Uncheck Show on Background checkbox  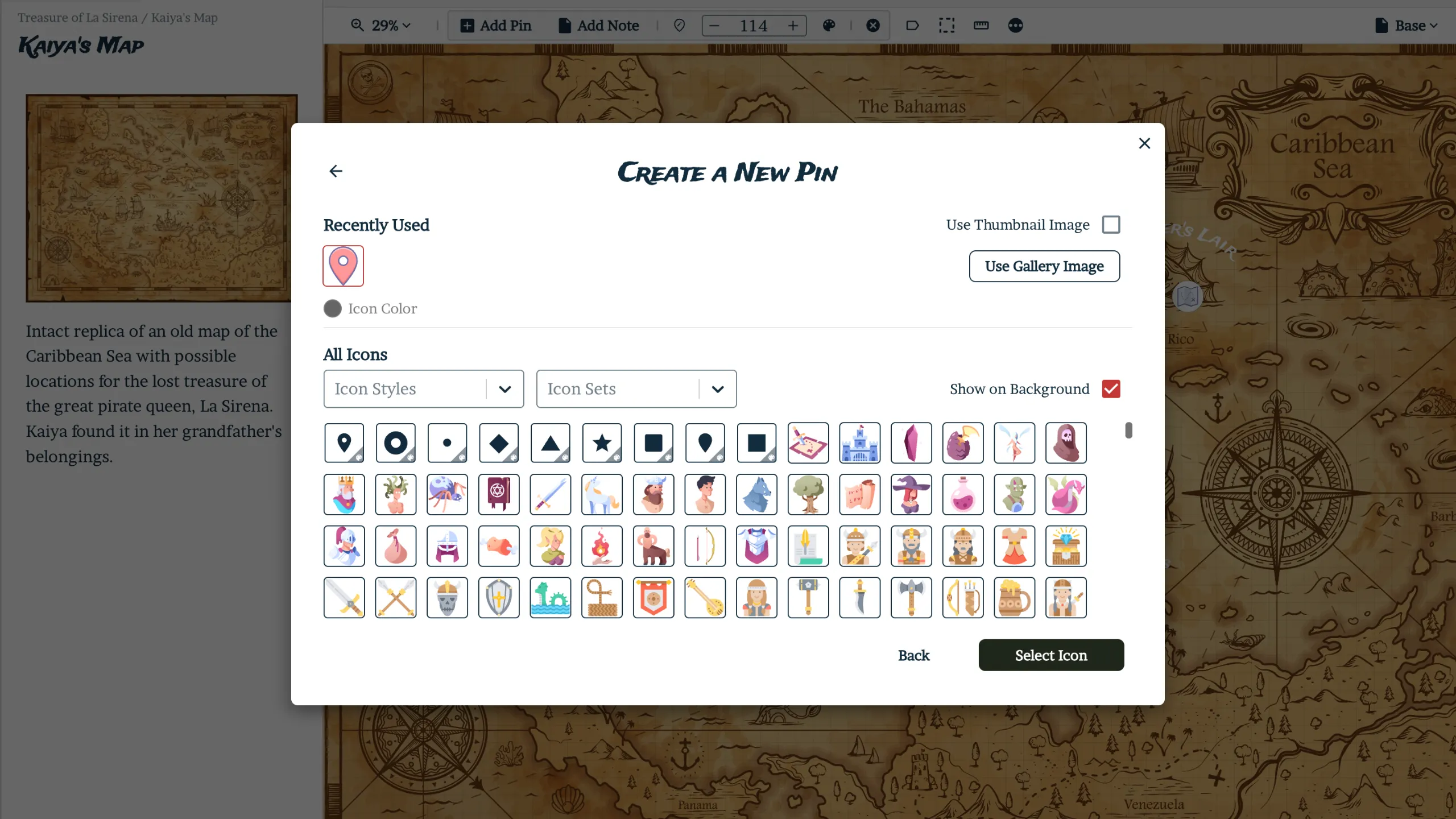coord(1111,389)
